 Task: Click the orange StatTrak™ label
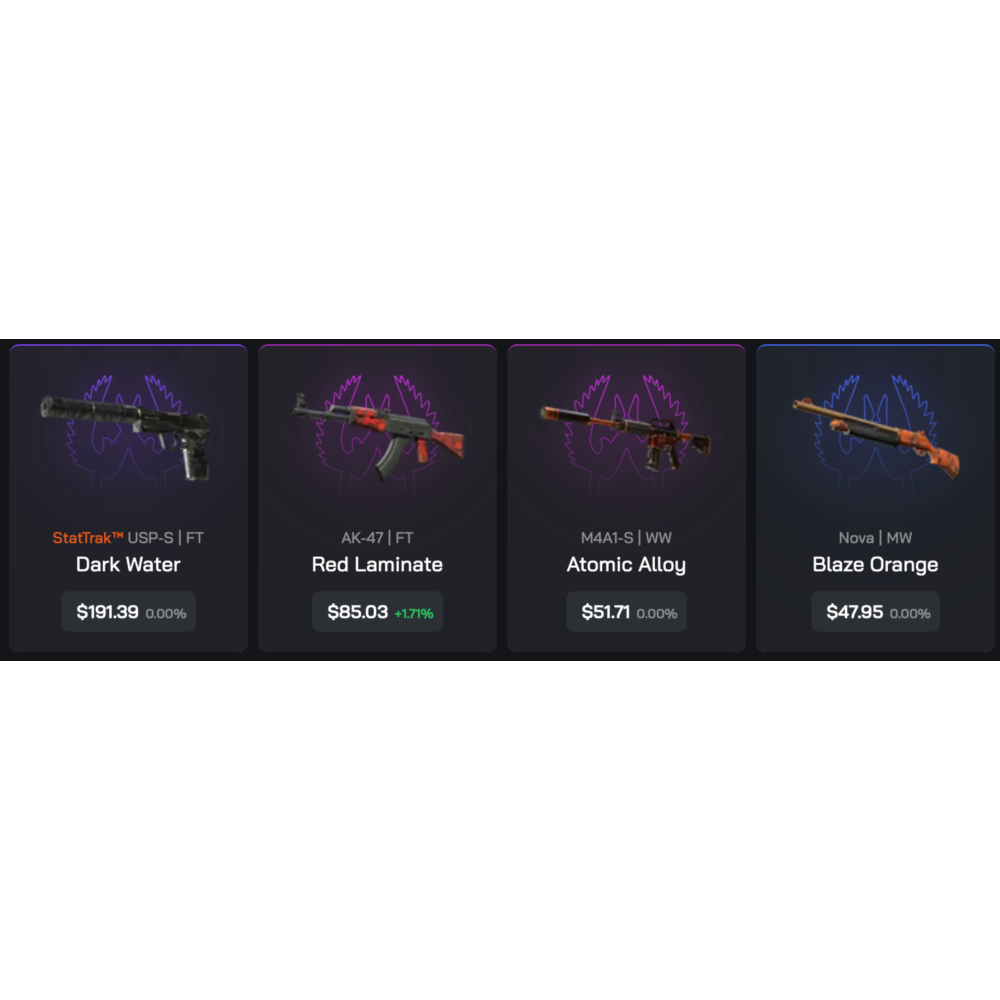click(88, 538)
